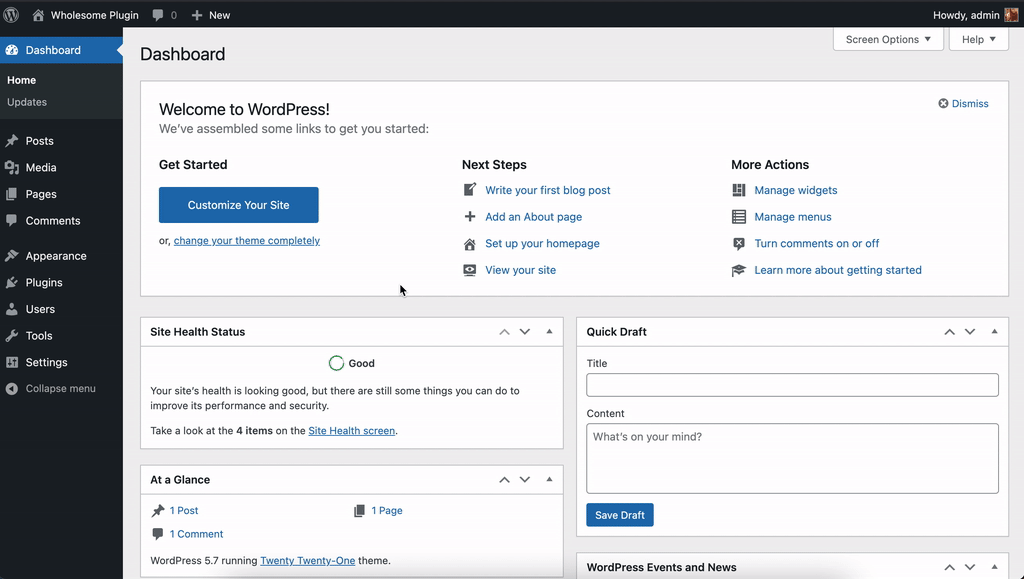Click the Media icon in sidebar

point(12,168)
